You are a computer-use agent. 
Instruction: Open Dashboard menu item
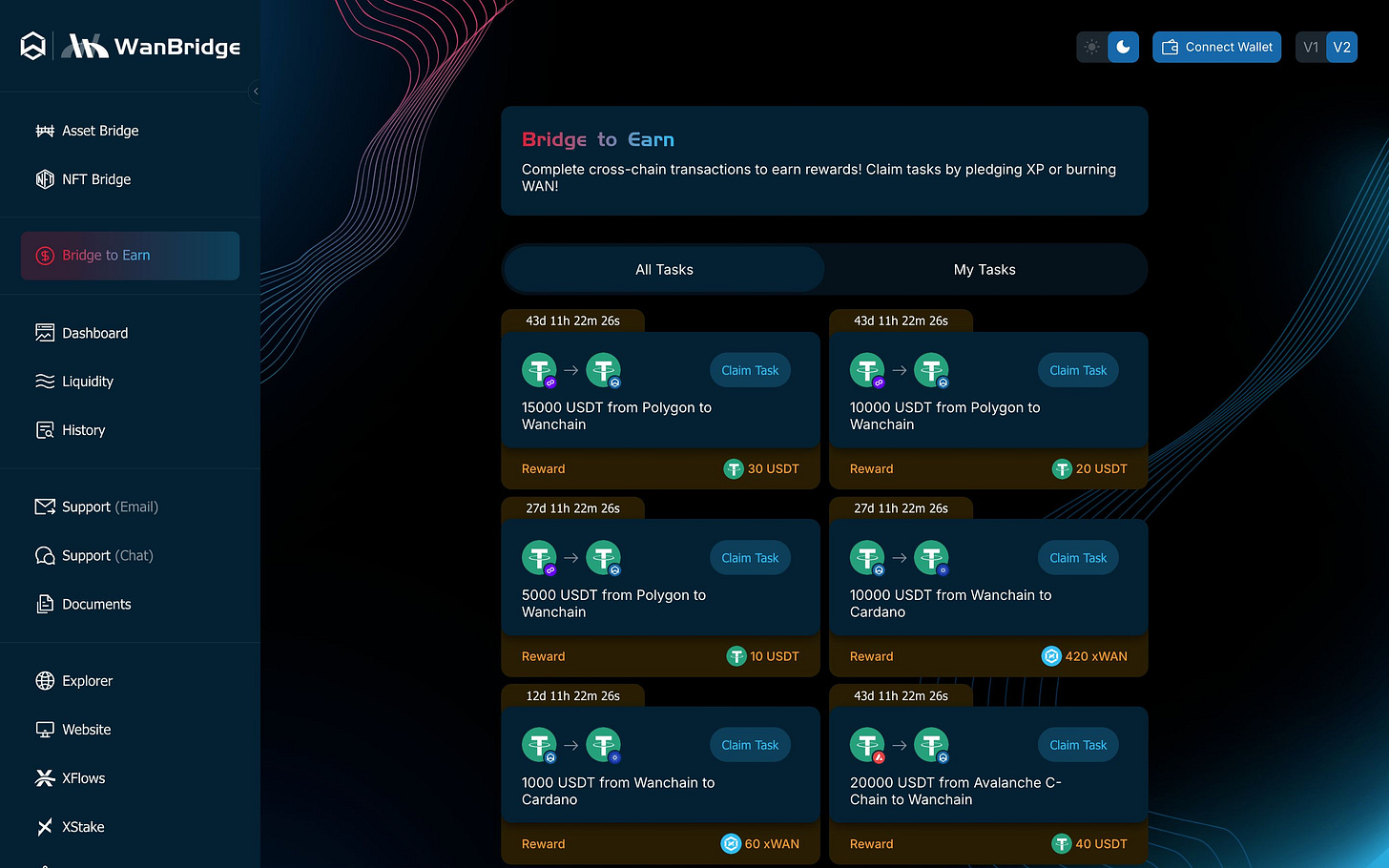94,333
